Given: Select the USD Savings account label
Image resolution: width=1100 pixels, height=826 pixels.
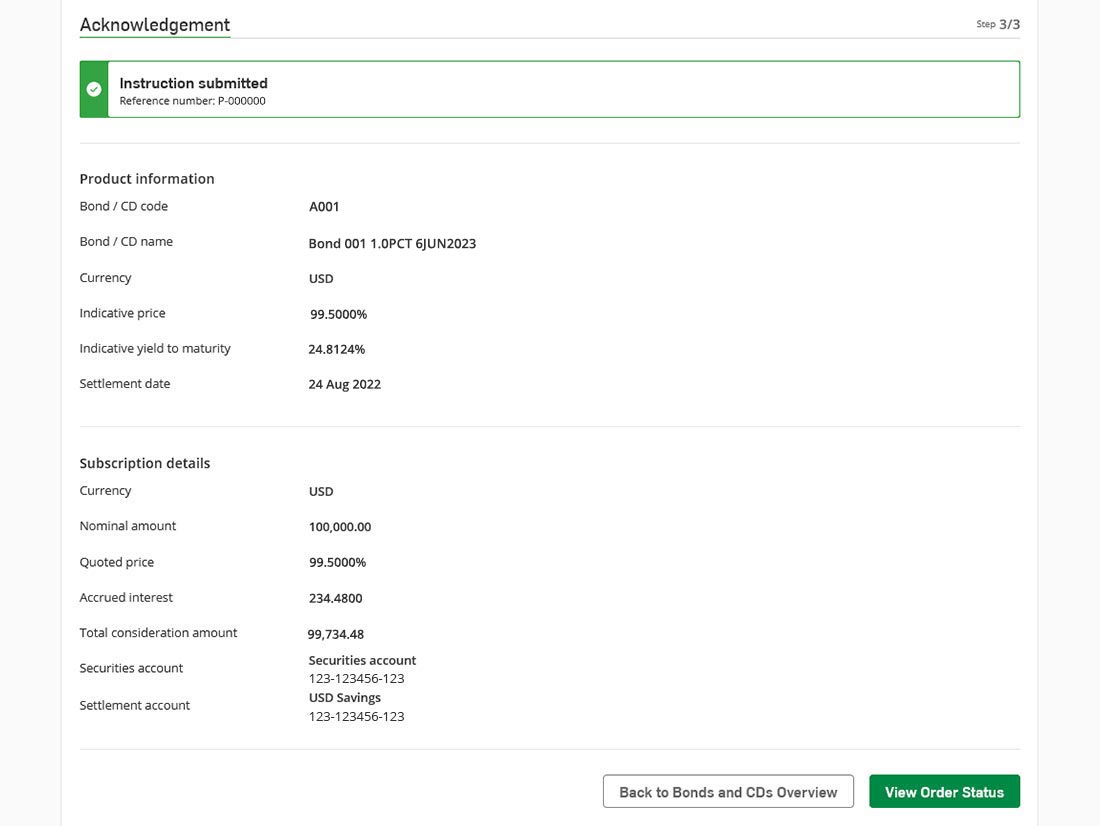Looking at the screenshot, I should tap(344, 698).
